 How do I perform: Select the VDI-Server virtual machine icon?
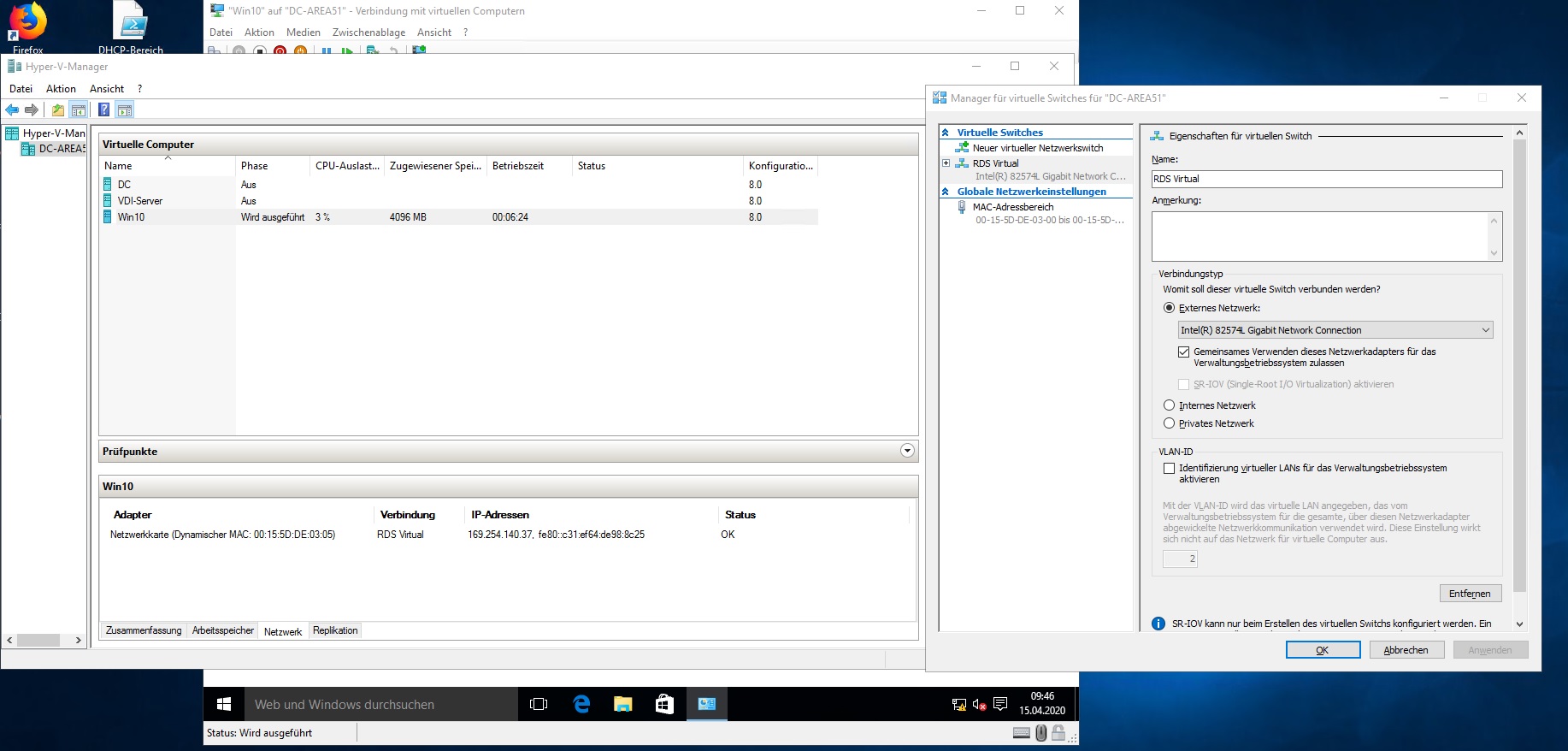[x=108, y=200]
